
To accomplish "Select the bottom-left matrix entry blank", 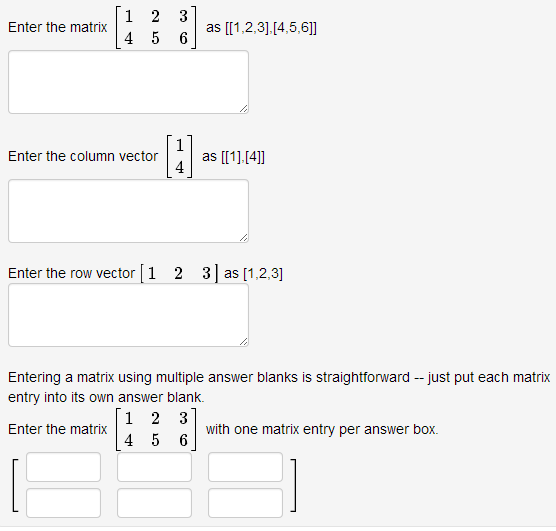I will [x=63, y=503].
